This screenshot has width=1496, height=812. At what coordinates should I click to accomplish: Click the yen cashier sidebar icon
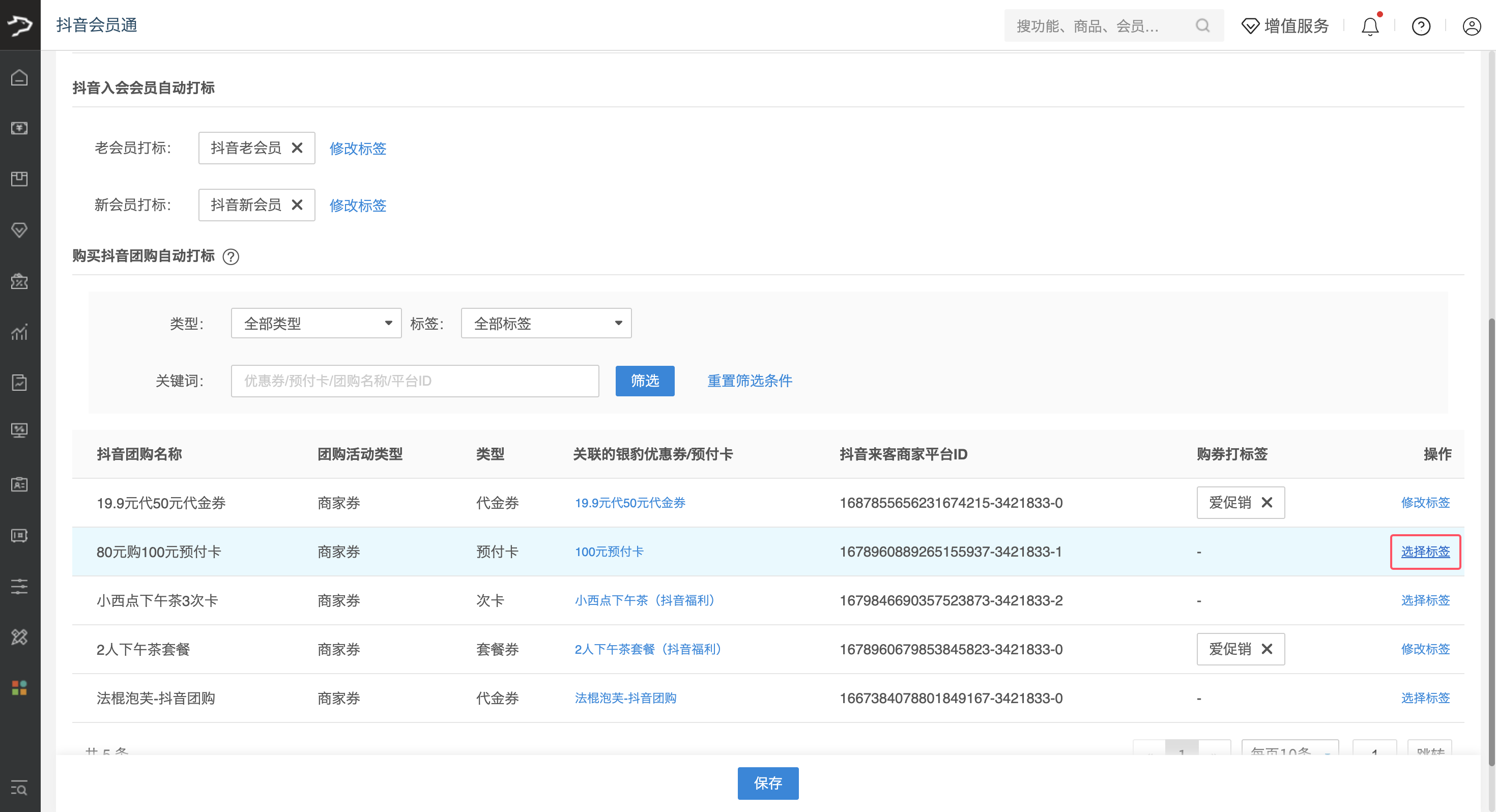[x=19, y=128]
